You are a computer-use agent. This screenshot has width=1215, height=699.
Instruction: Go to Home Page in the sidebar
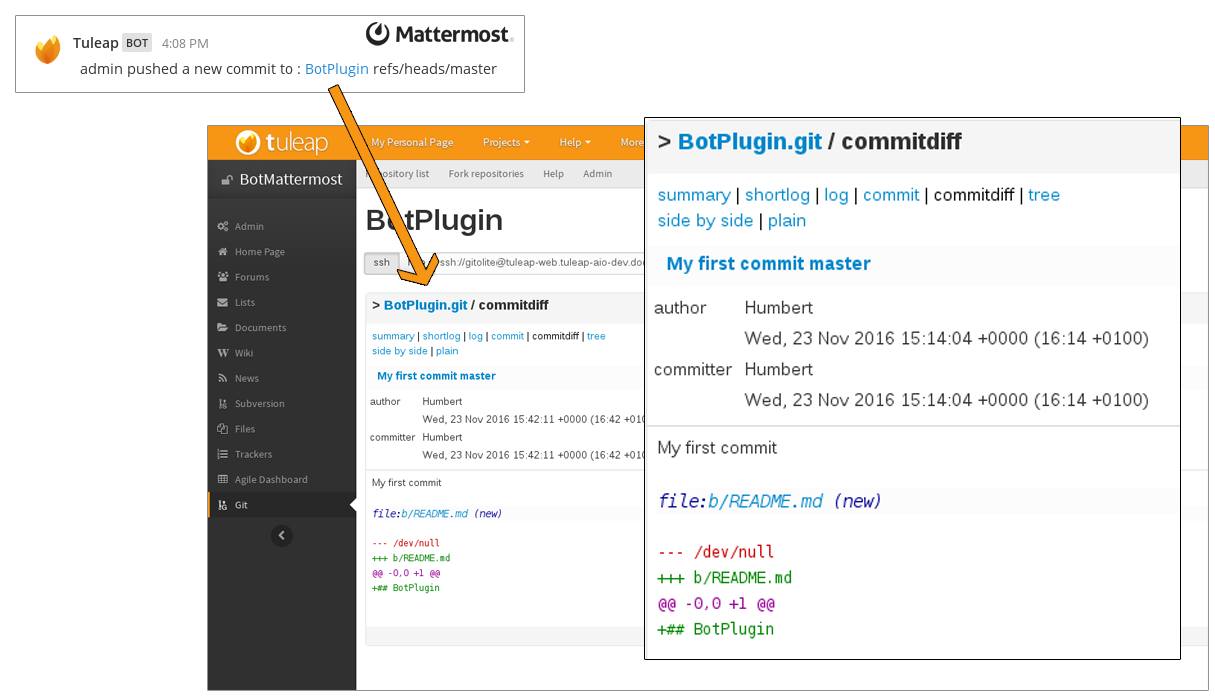point(259,252)
